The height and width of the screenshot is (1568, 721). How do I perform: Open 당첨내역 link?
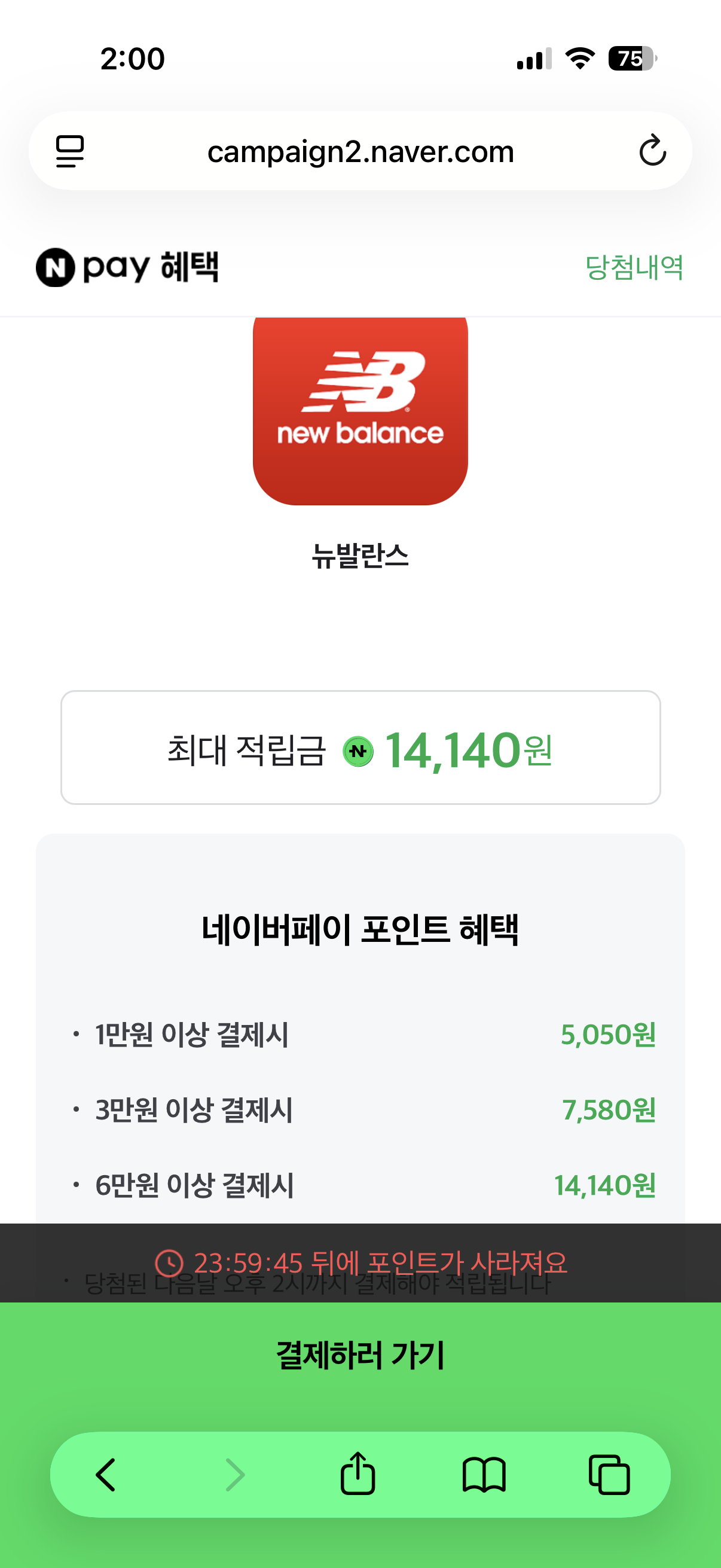pyautogui.click(x=634, y=267)
